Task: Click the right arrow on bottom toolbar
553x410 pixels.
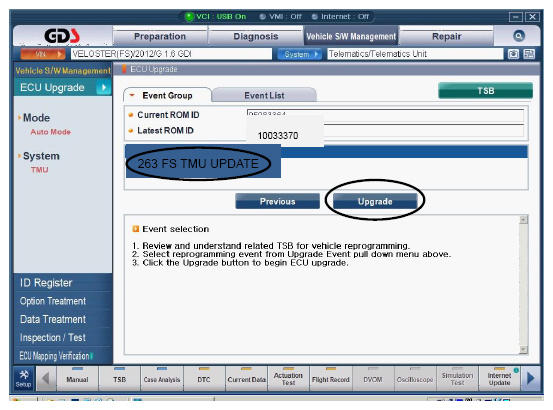Action: [530, 379]
